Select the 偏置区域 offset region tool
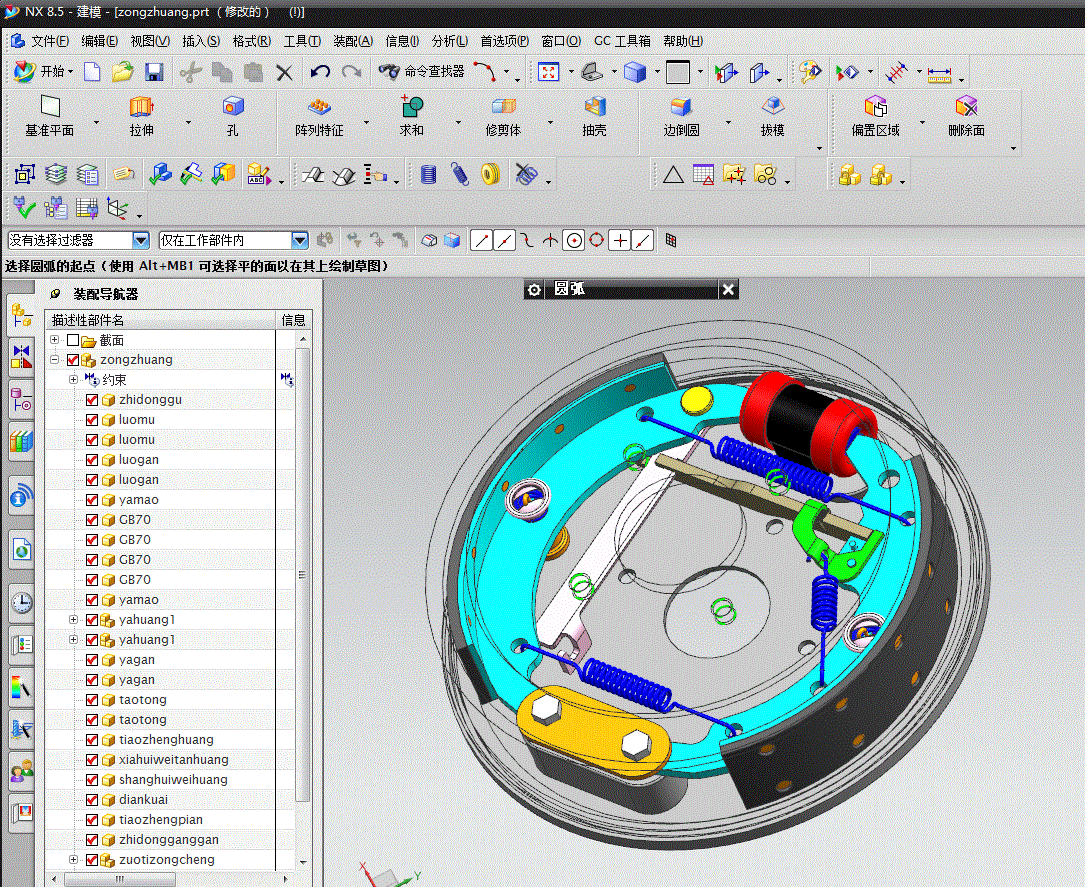This screenshot has width=1085, height=887. click(875, 116)
